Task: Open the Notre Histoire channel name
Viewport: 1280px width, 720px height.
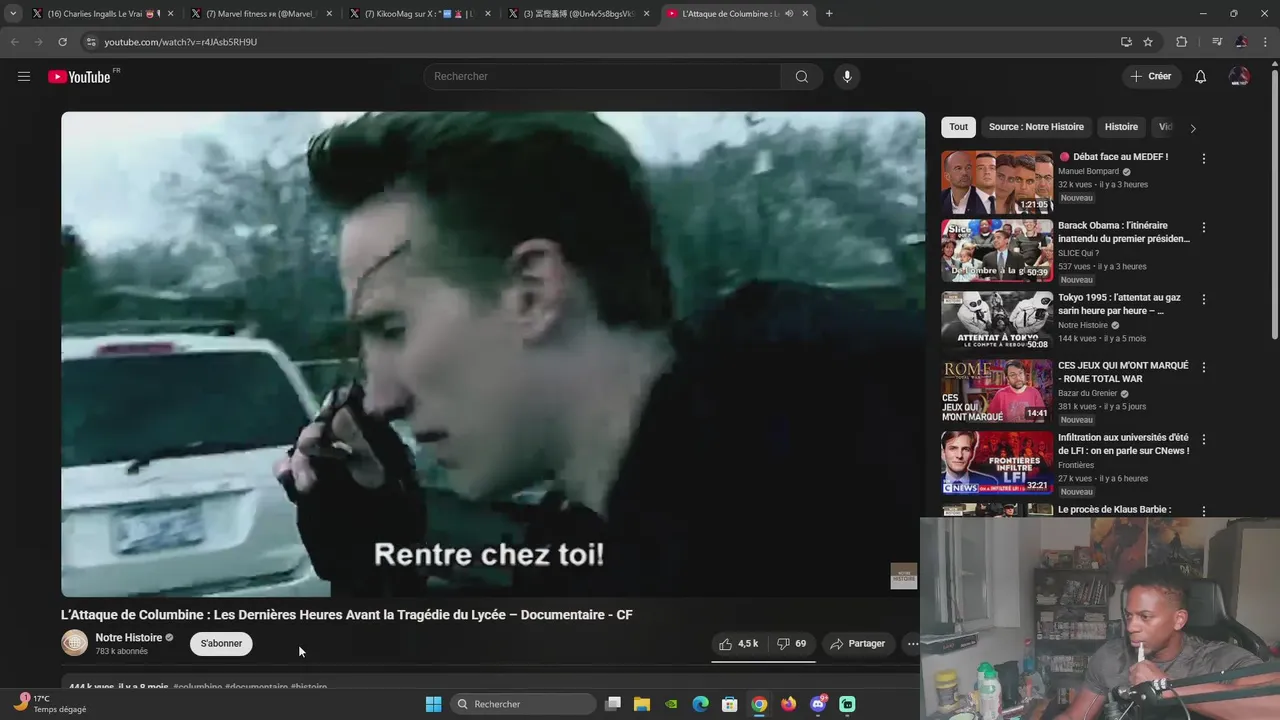Action: (x=129, y=637)
